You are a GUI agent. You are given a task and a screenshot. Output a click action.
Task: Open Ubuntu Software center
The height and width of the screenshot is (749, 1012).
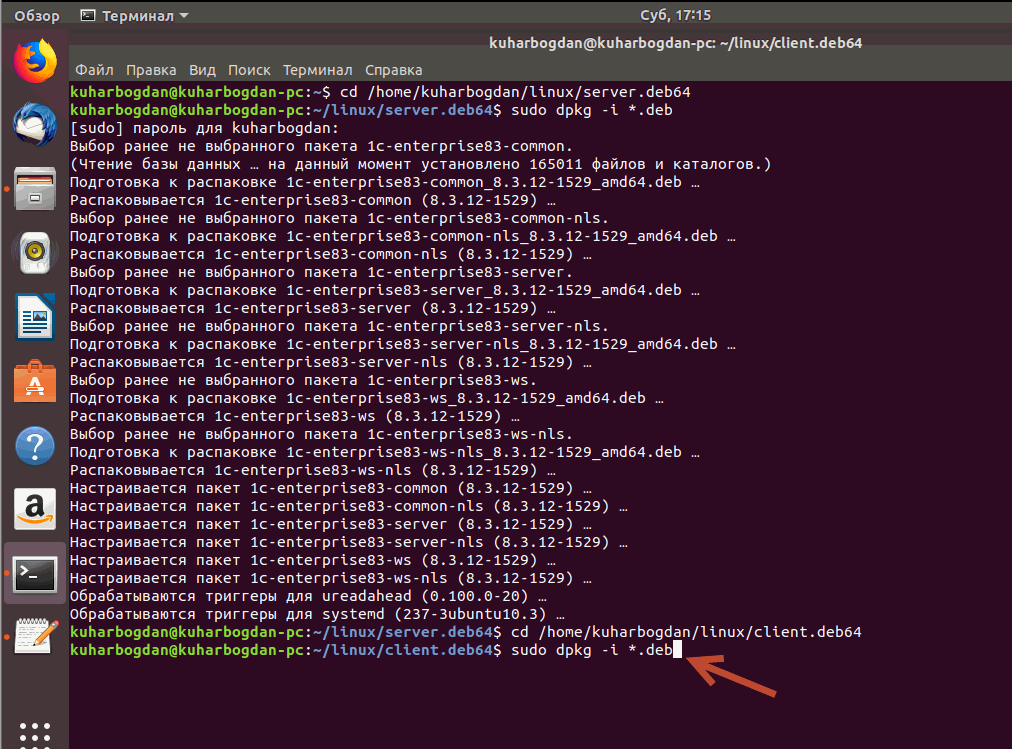pyautogui.click(x=34, y=381)
